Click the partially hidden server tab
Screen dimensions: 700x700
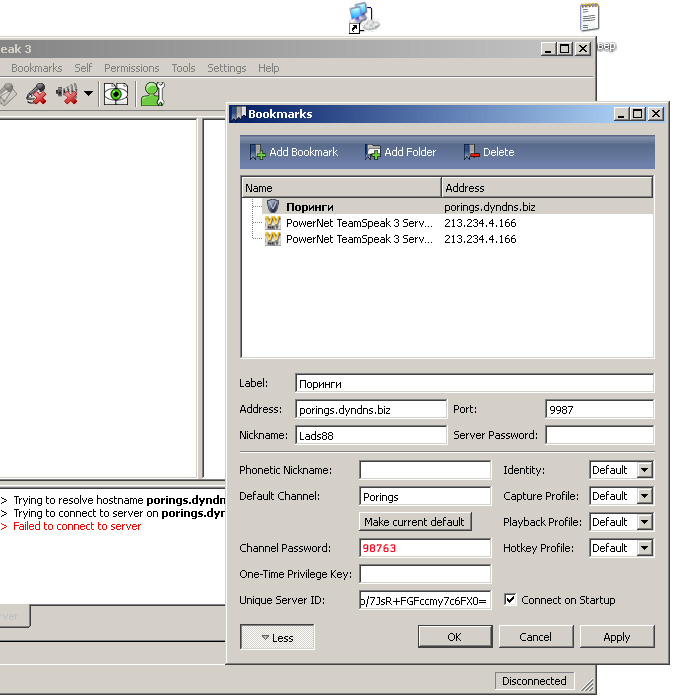tap(14, 616)
